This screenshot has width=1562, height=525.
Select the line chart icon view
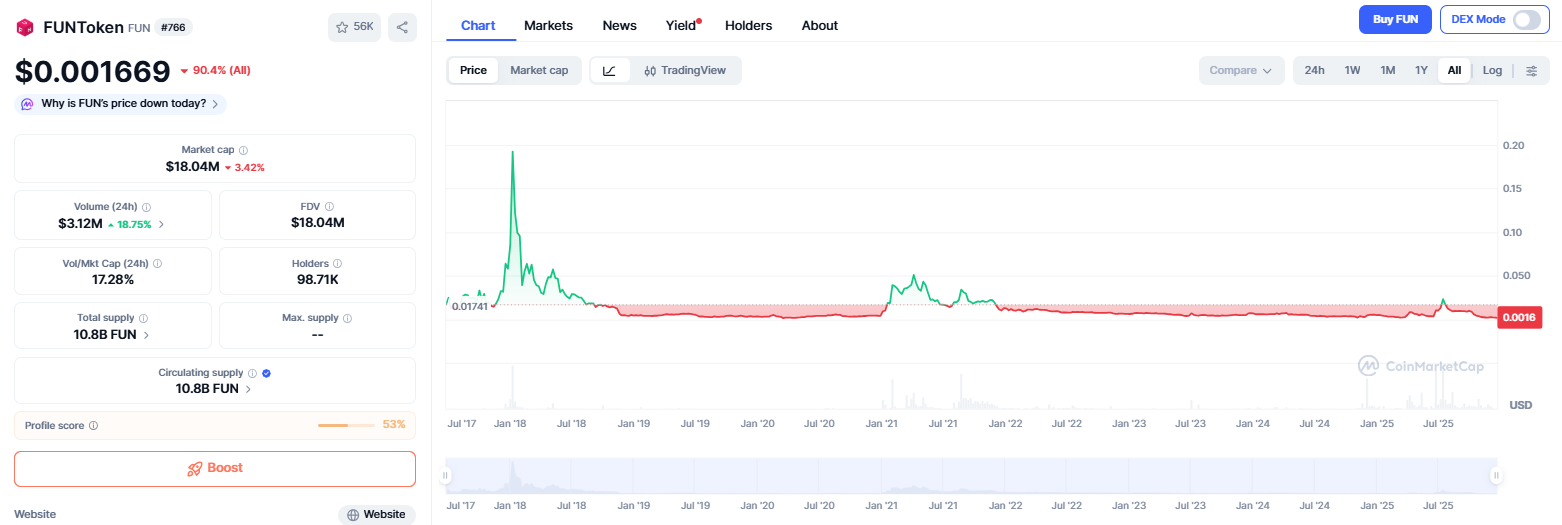[610, 70]
